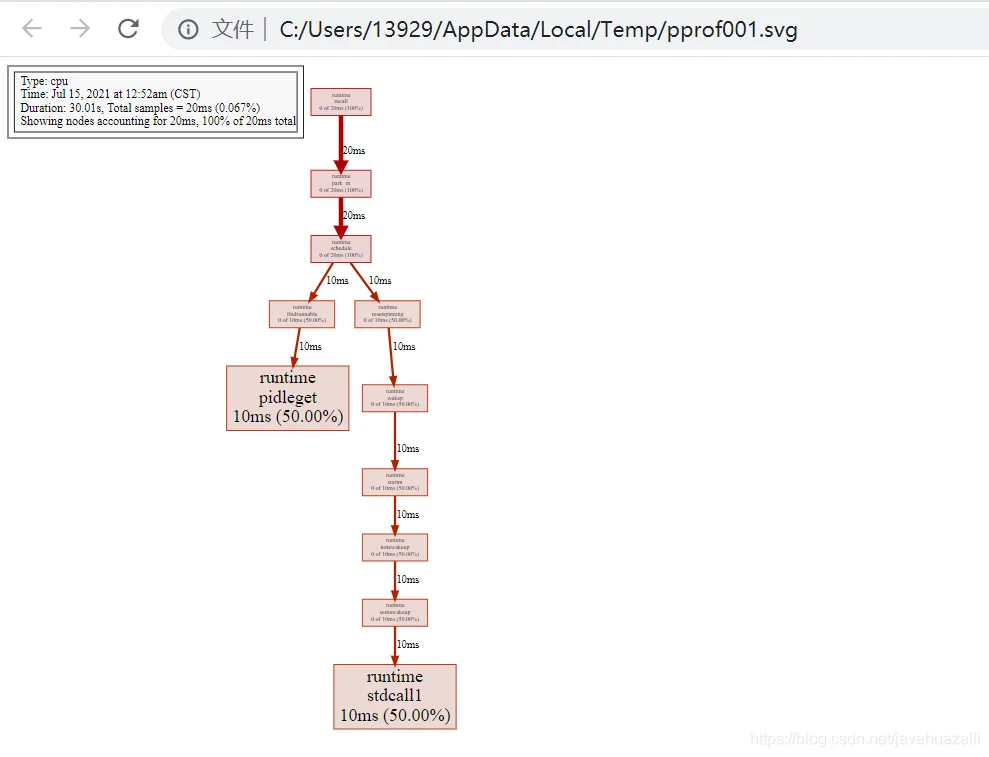Click the large runtime stdcall1 node

click(x=395, y=696)
